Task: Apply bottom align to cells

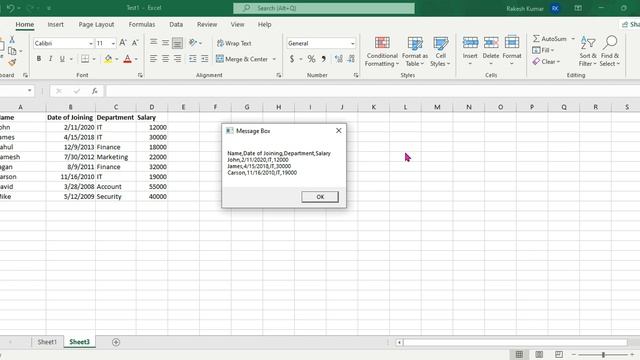Action: click(x=177, y=43)
